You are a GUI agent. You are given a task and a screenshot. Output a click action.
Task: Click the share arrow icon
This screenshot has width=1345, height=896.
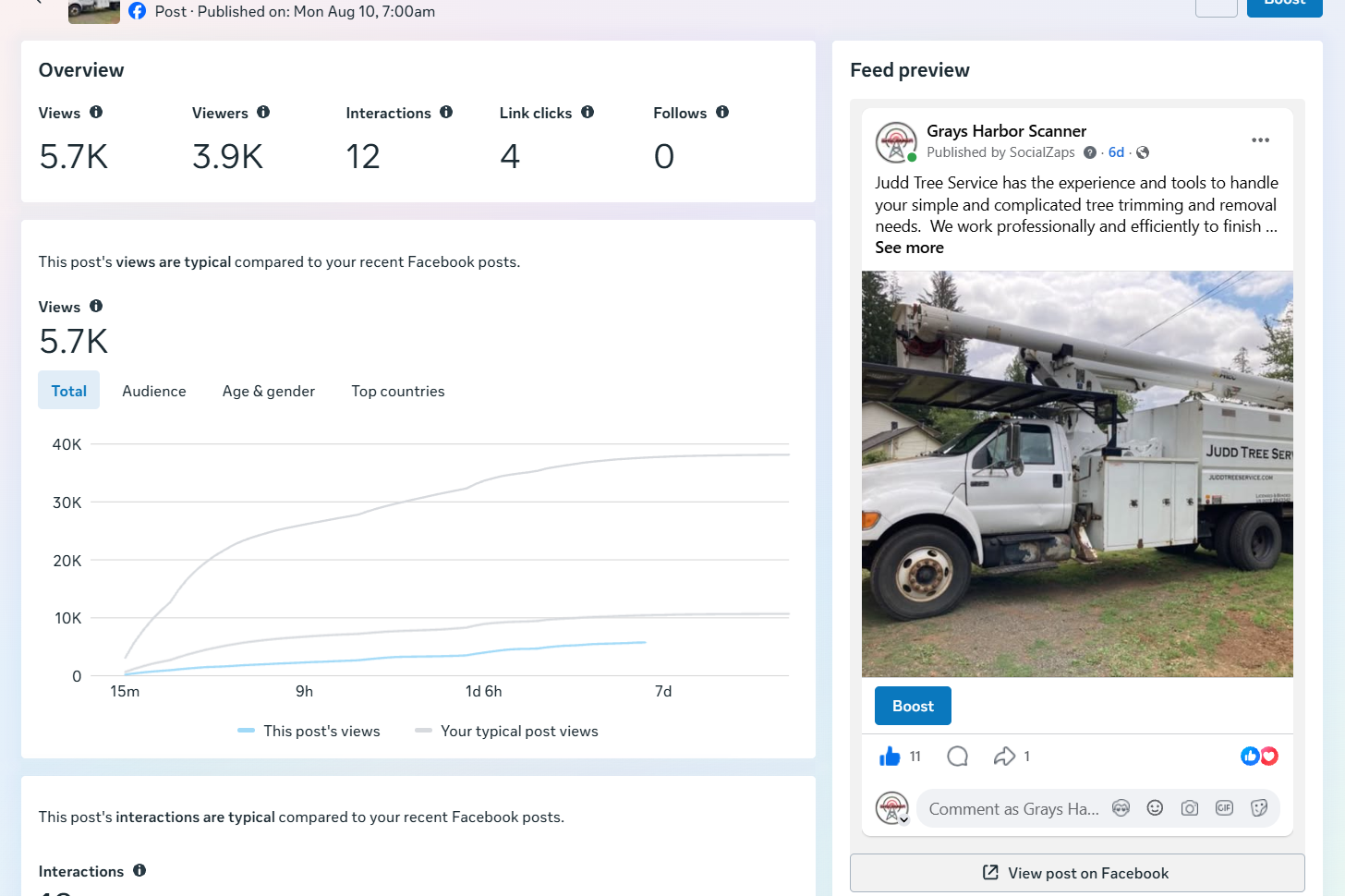coord(1004,757)
